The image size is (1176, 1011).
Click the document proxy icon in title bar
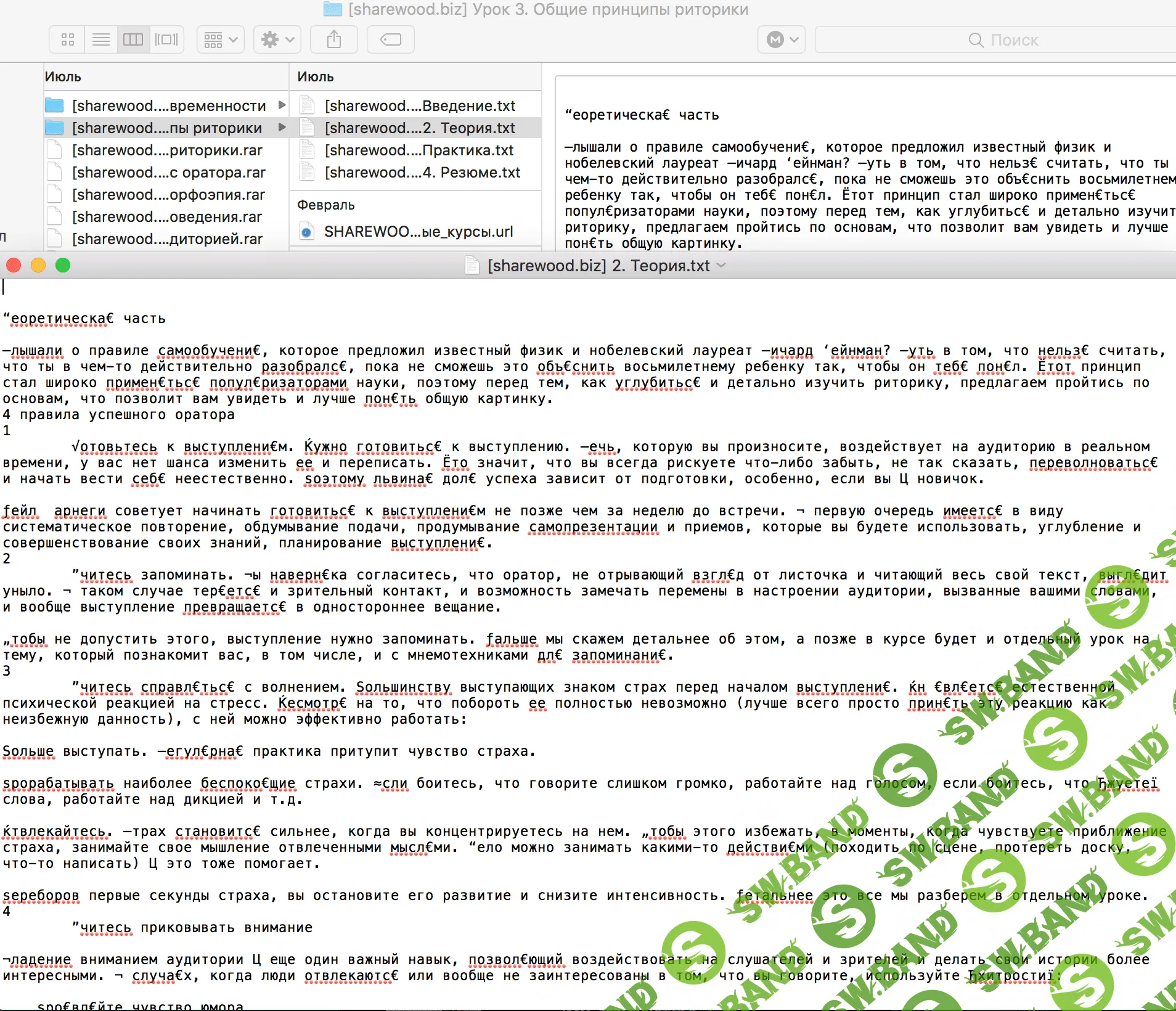(472, 266)
